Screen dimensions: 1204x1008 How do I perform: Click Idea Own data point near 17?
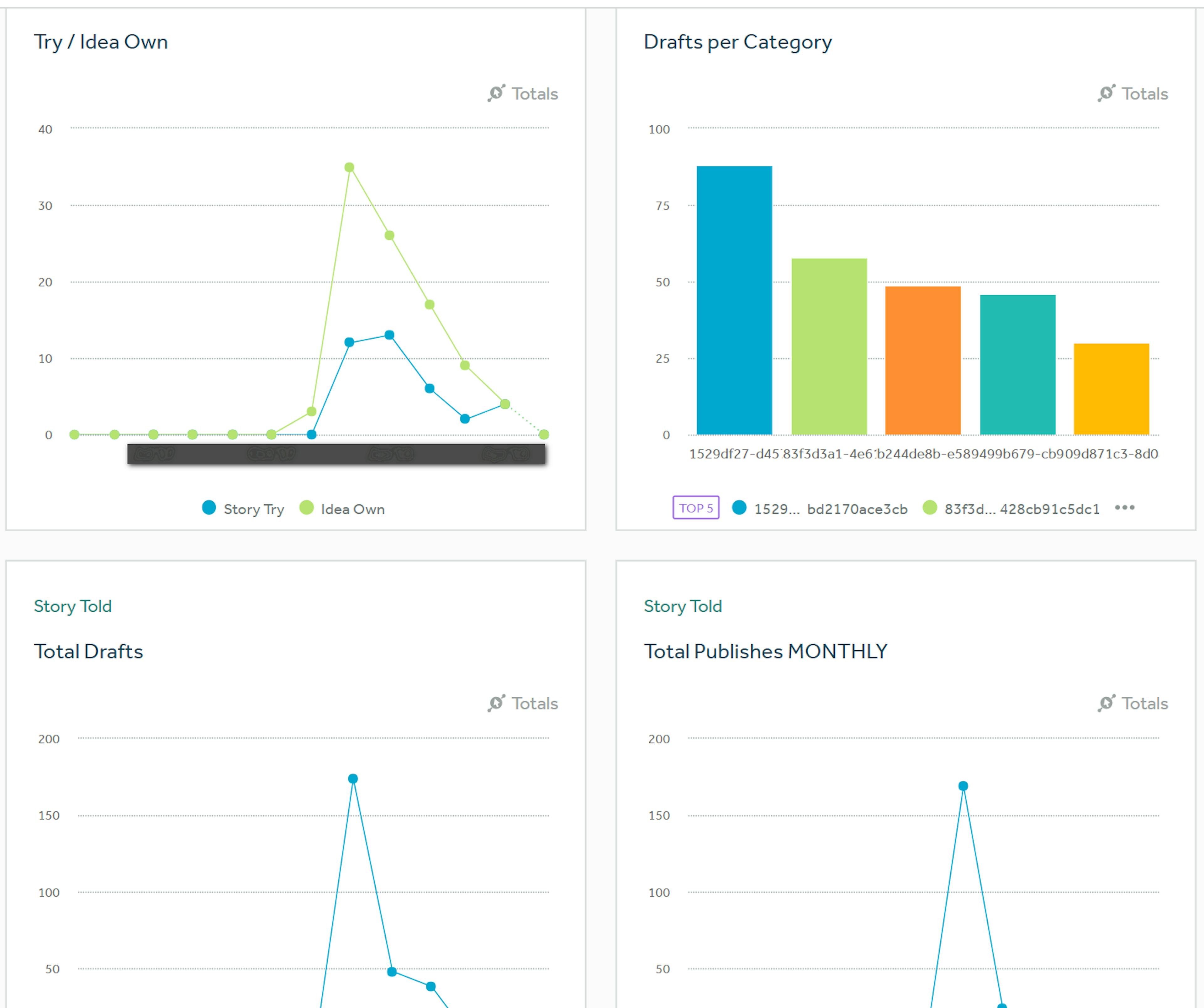pyautogui.click(x=430, y=304)
